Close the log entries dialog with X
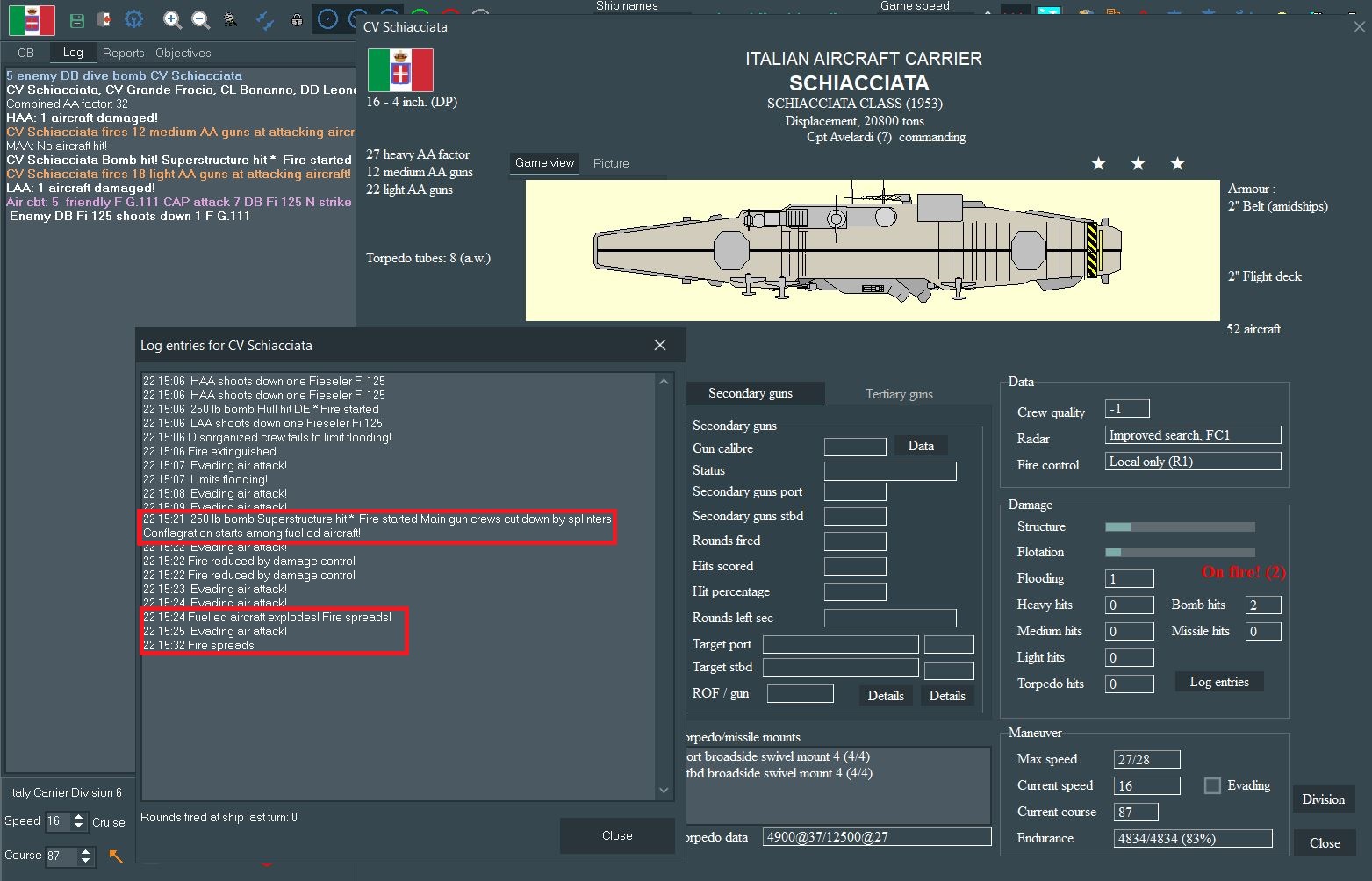 [660, 345]
